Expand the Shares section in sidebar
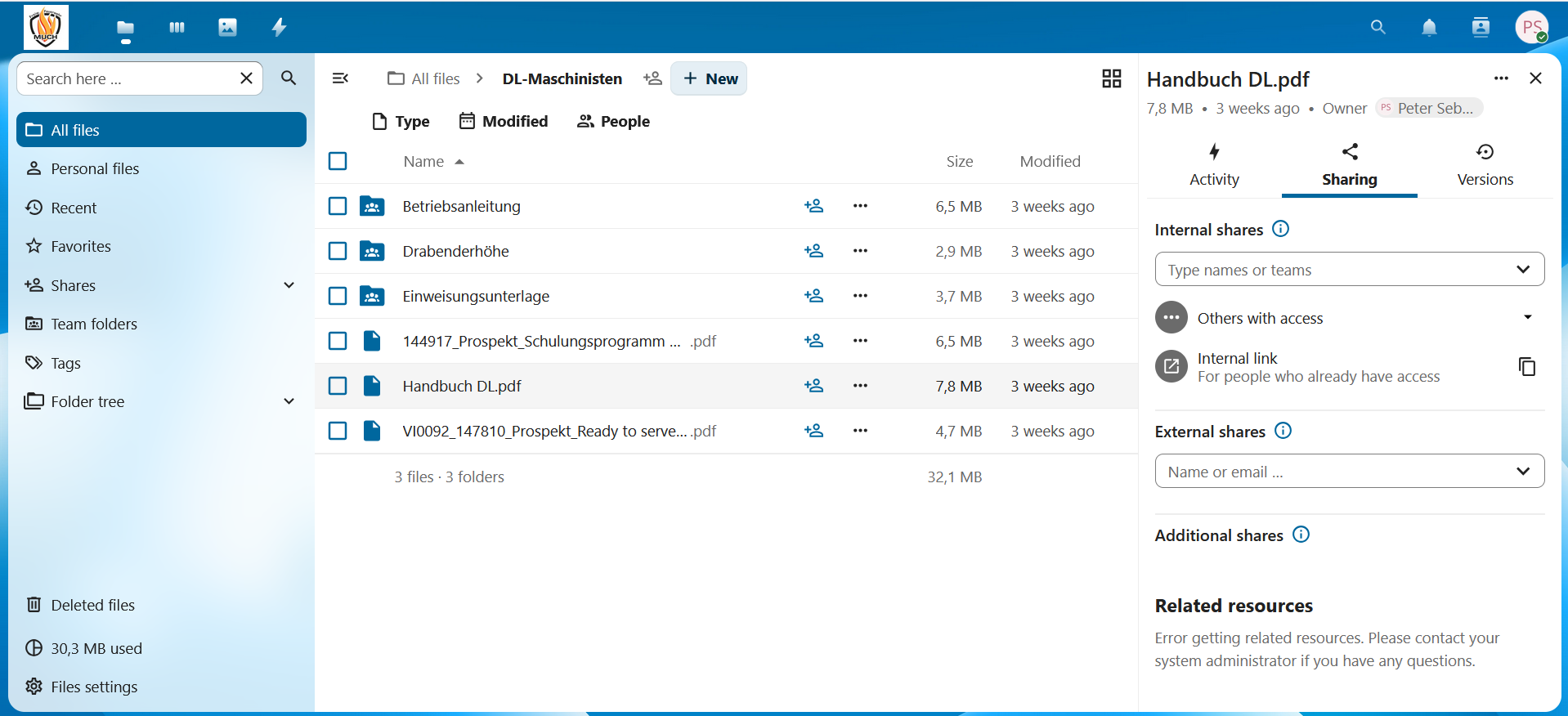The height and width of the screenshot is (716, 1568). [289, 285]
